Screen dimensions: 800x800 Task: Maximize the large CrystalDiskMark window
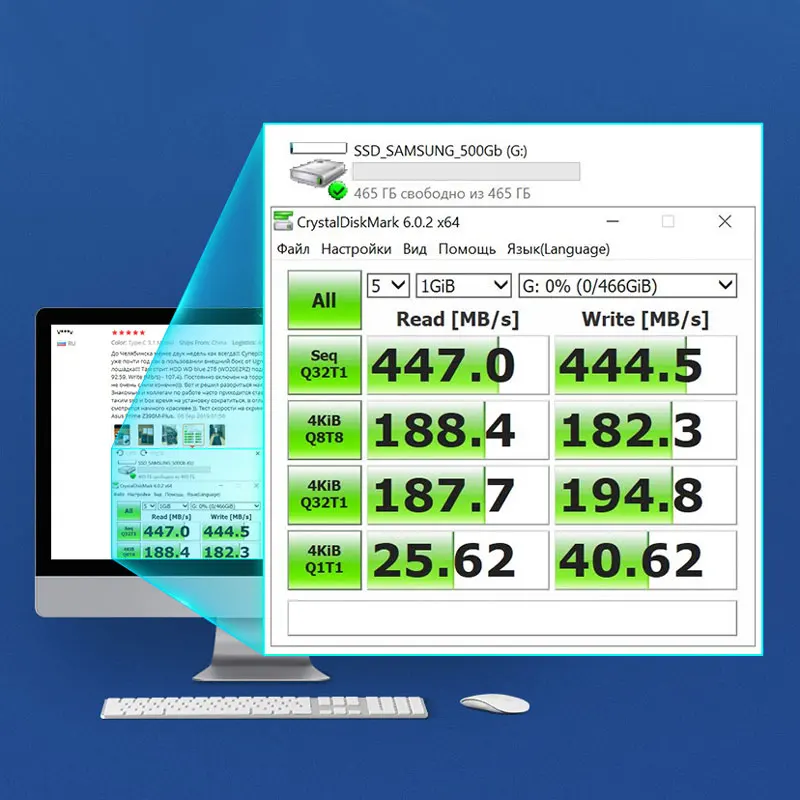point(668,221)
